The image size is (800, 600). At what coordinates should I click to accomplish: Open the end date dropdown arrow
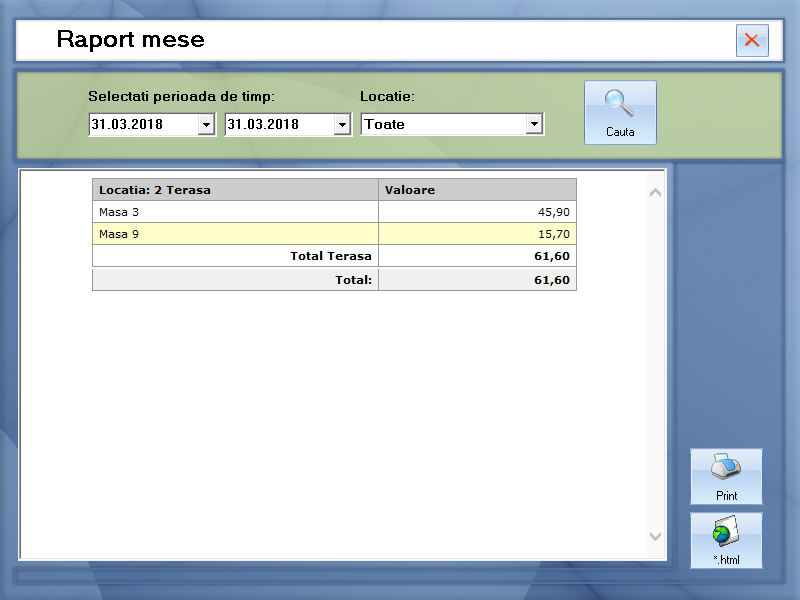pos(342,124)
